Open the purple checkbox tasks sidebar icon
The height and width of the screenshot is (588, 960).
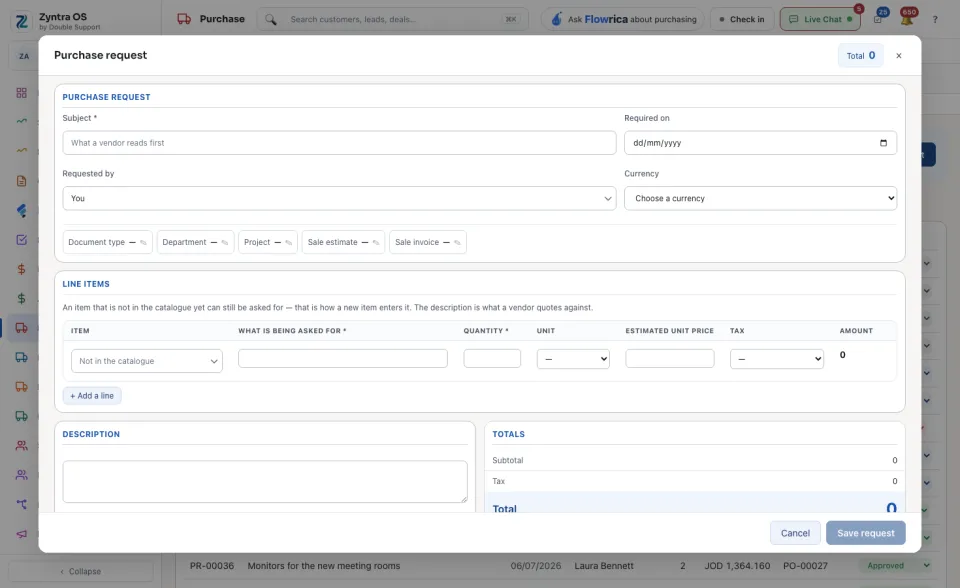(x=21, y=239)
